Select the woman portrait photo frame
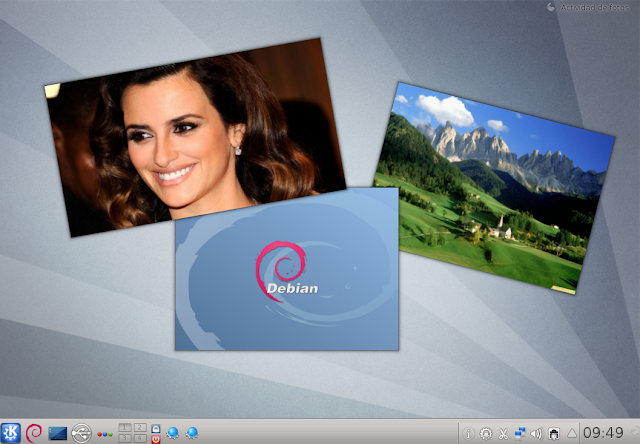The image size is (640, 444). click(195, 137)
